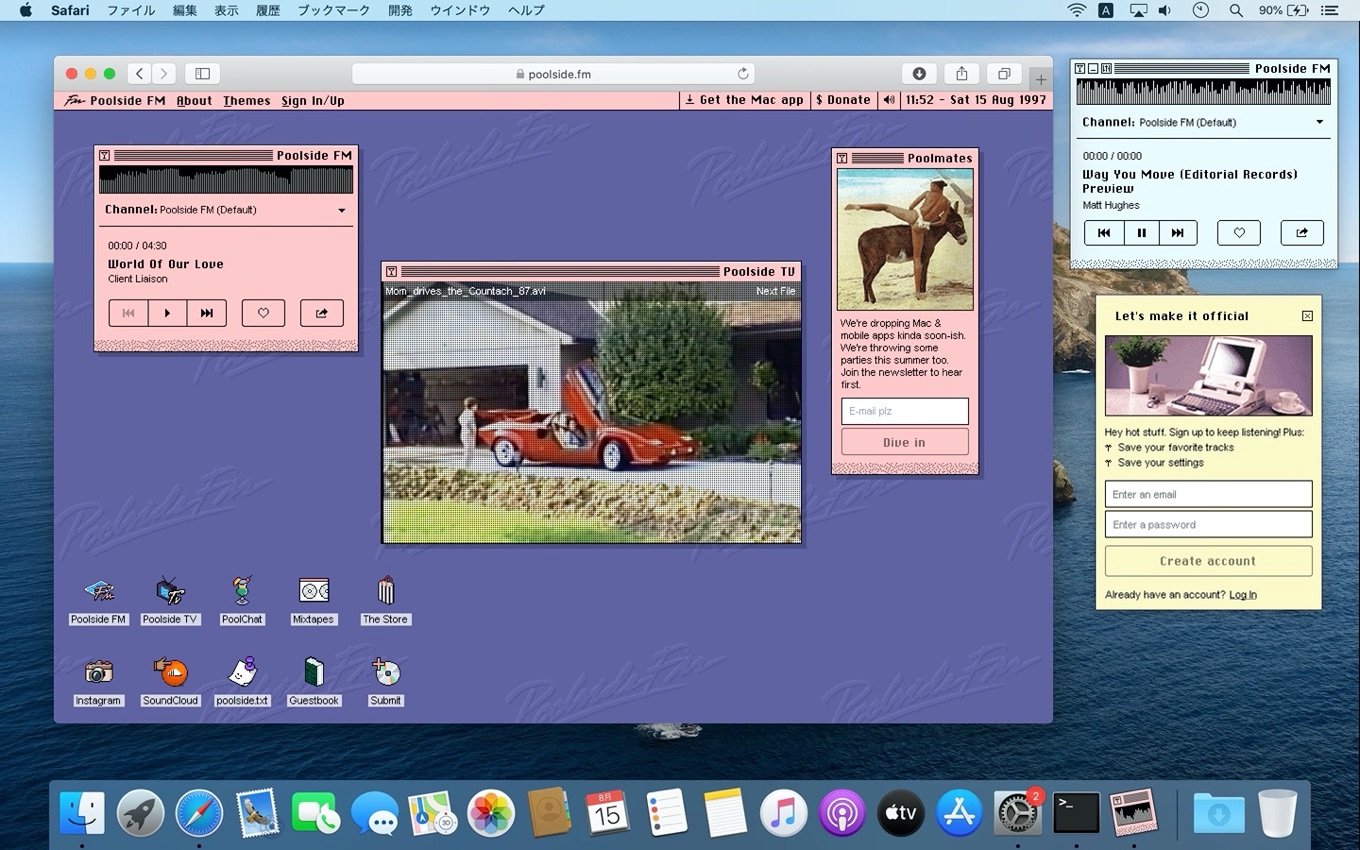Click the waveform in Mac app player
Image resolution: width=1360 pixels, height=850 pixels.
[1203, 91]
